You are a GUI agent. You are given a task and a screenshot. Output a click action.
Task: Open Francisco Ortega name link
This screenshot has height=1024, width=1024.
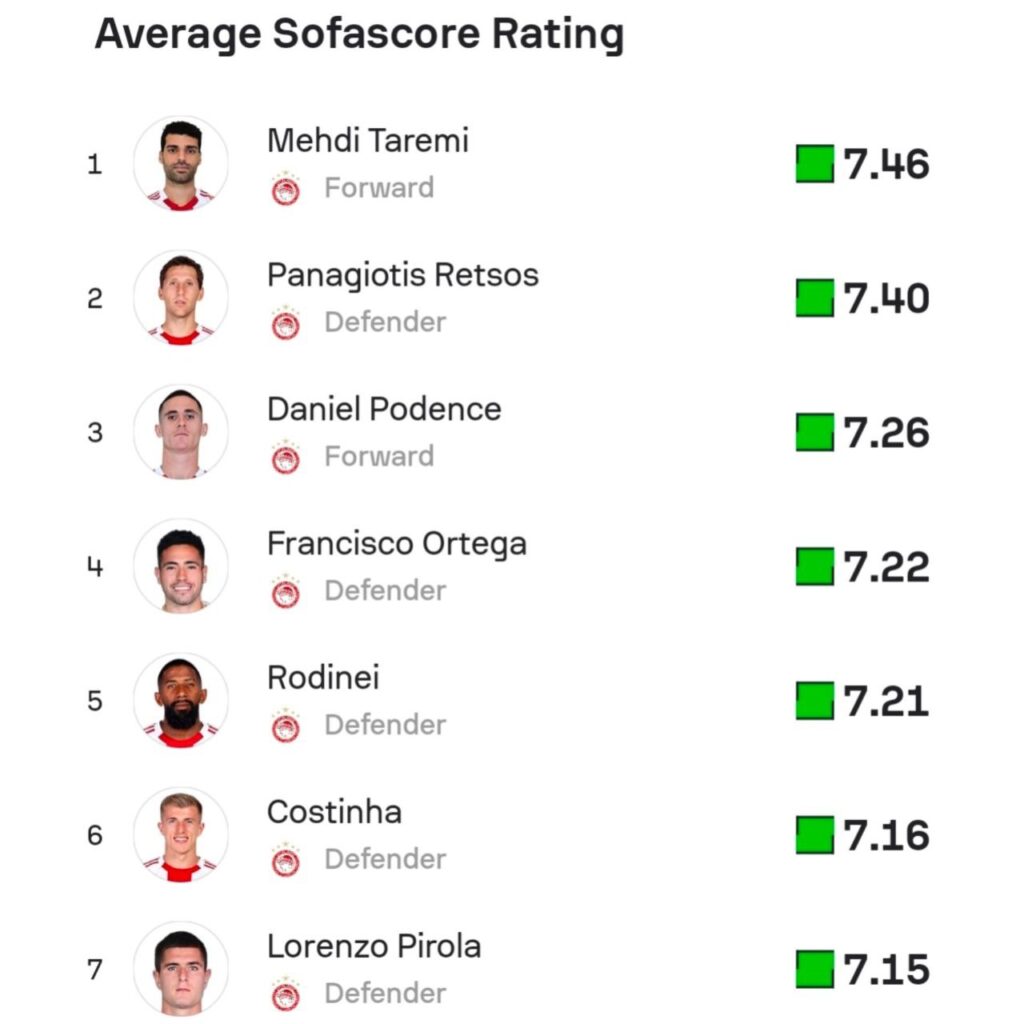(x=396, y=544)
